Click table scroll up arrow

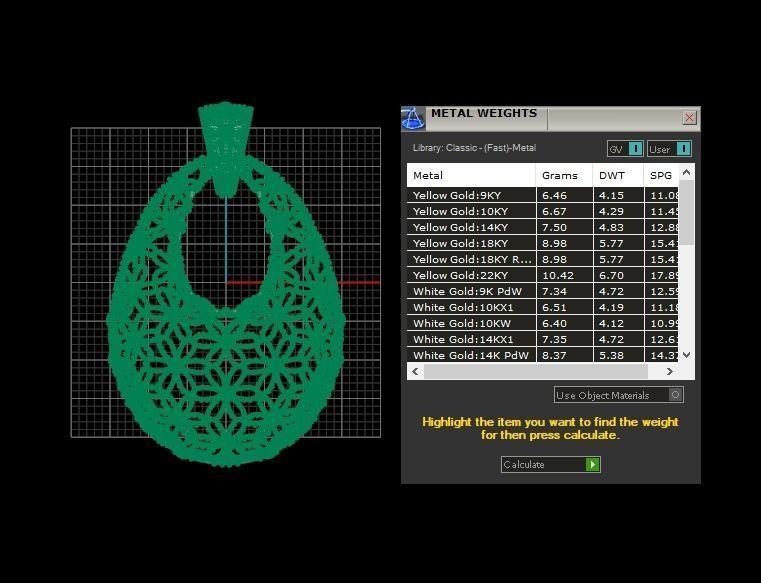(x=686, y=172)
